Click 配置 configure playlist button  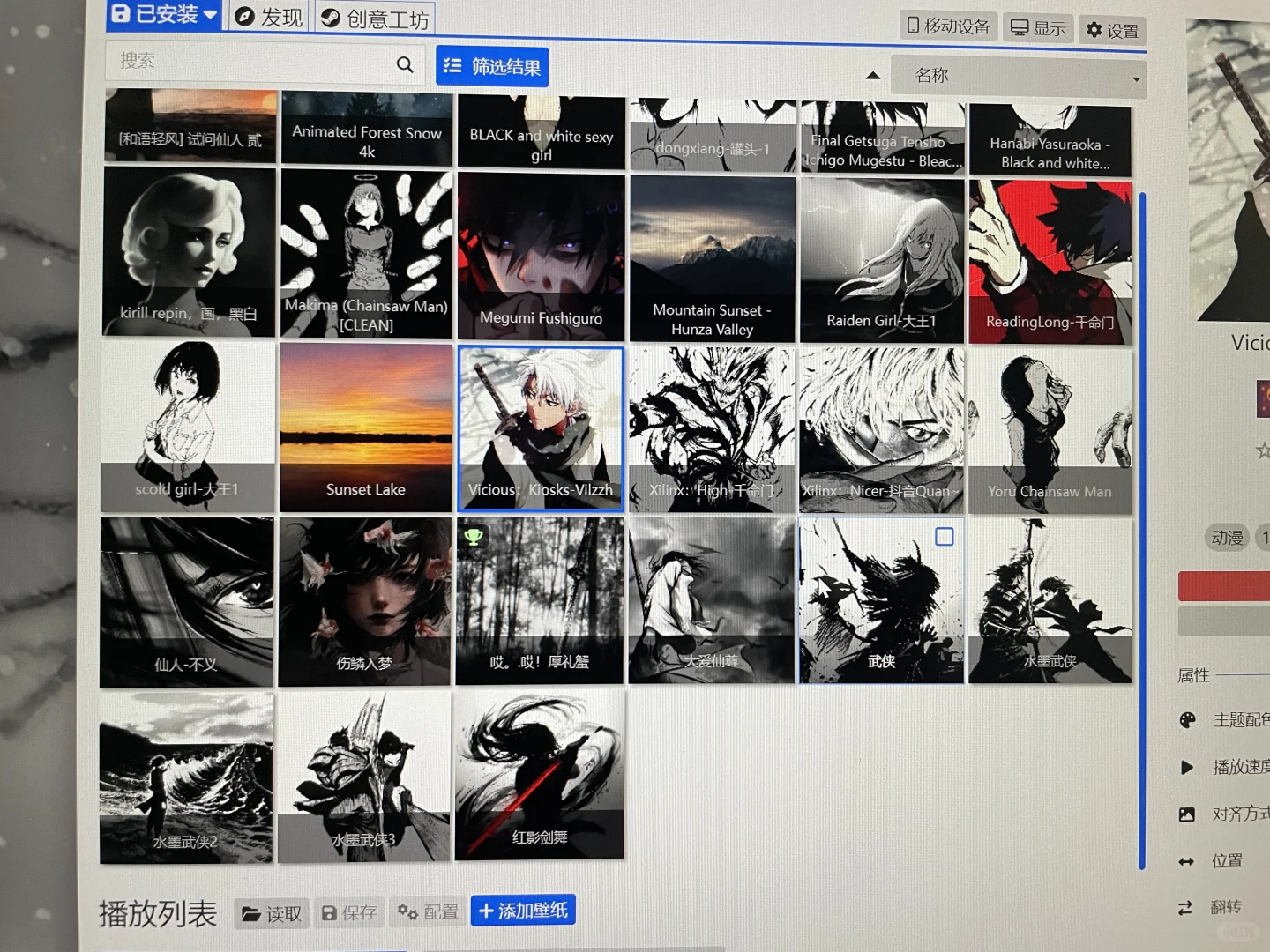click(428, 911)
